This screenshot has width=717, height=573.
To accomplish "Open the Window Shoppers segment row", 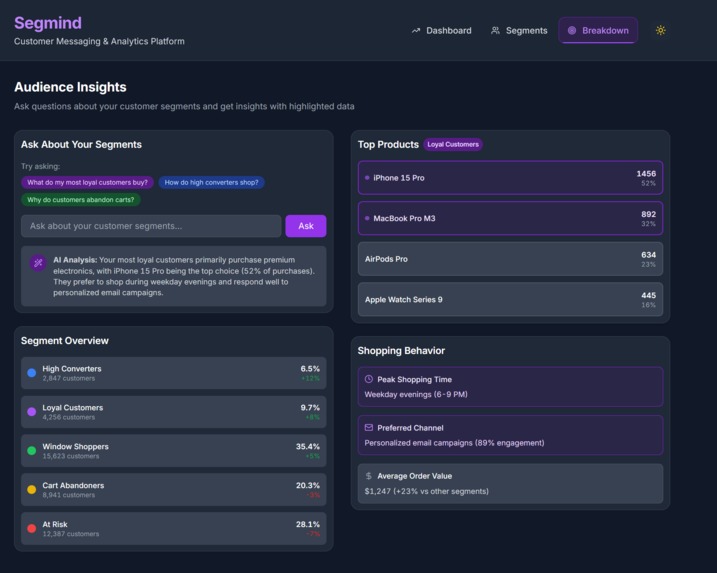I will 174,451.
